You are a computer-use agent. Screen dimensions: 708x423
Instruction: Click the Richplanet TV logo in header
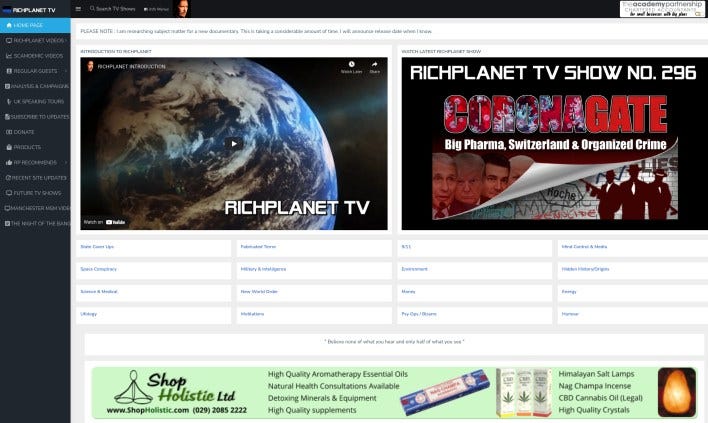(x=29, y=9)
